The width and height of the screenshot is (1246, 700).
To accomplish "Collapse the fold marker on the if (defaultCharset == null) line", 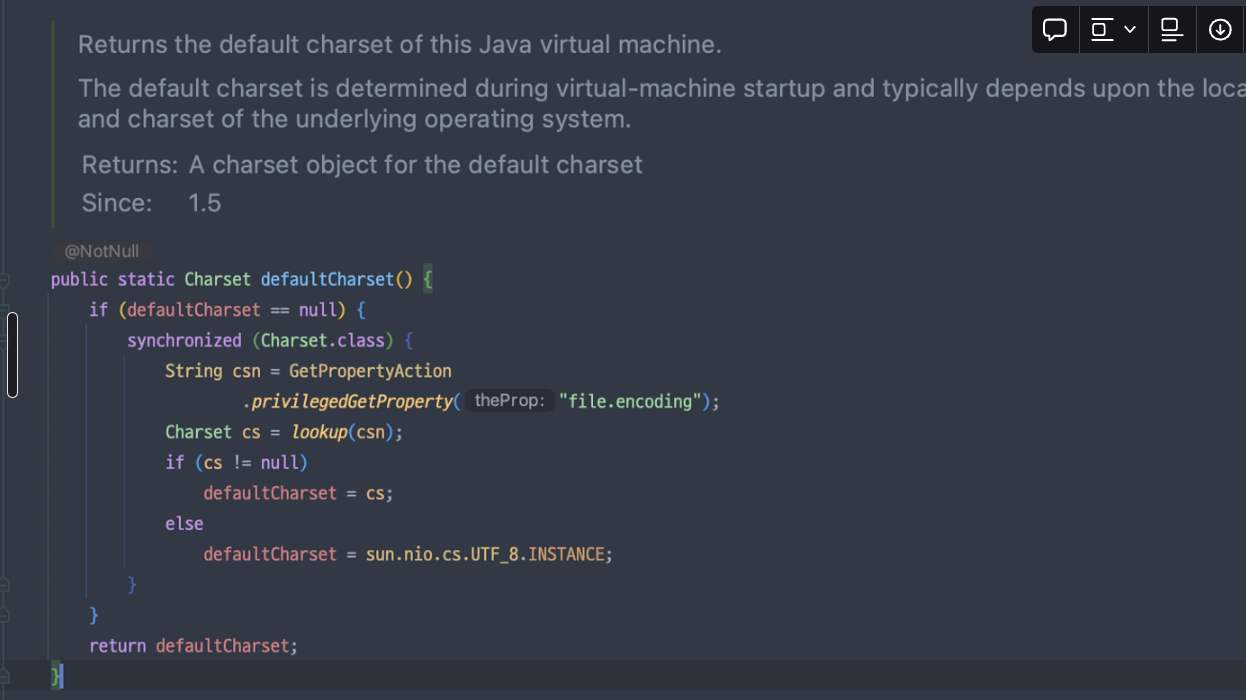I will [x=5, y=310].
